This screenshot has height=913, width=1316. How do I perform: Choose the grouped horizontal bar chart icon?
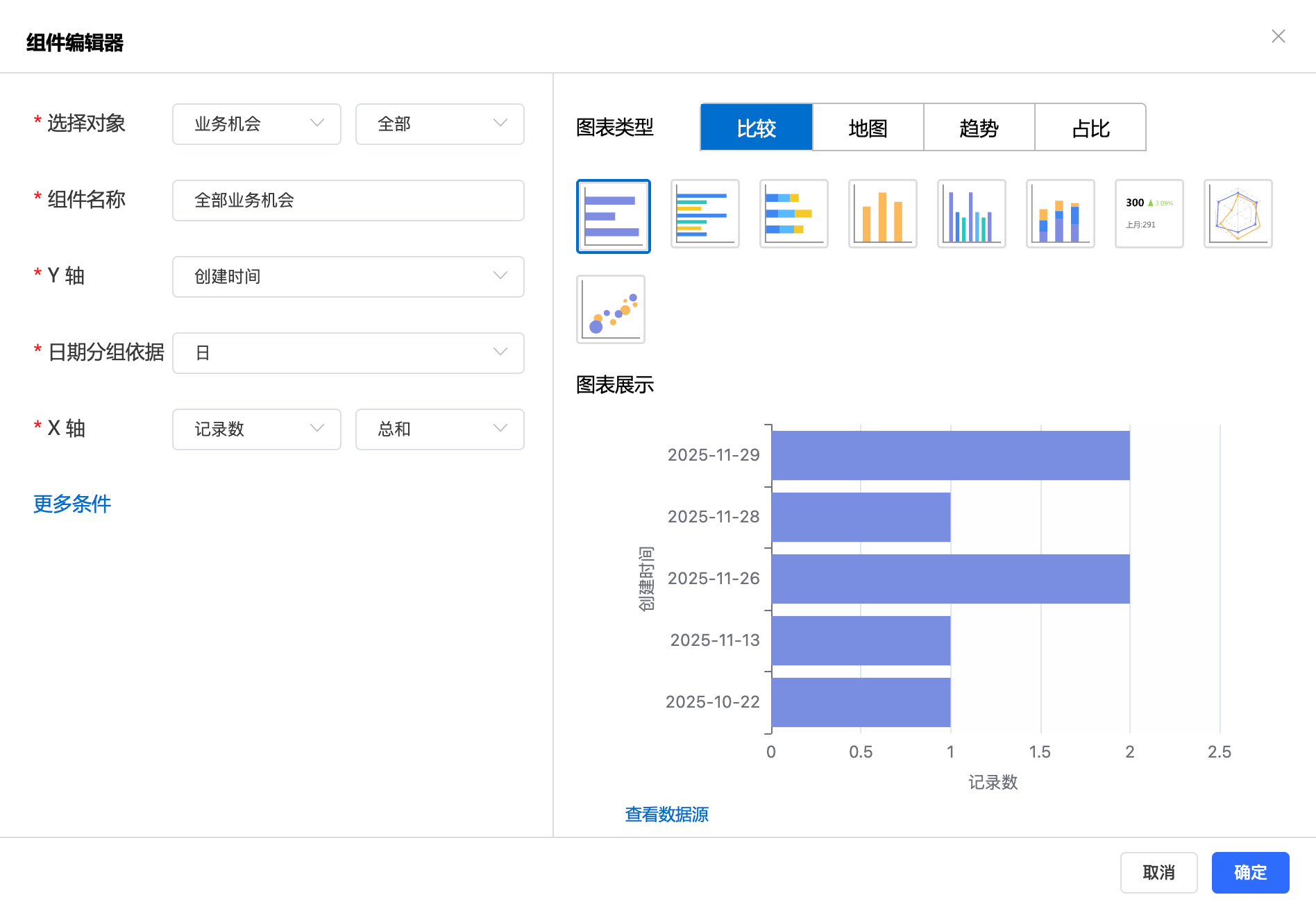coord(705,214)
